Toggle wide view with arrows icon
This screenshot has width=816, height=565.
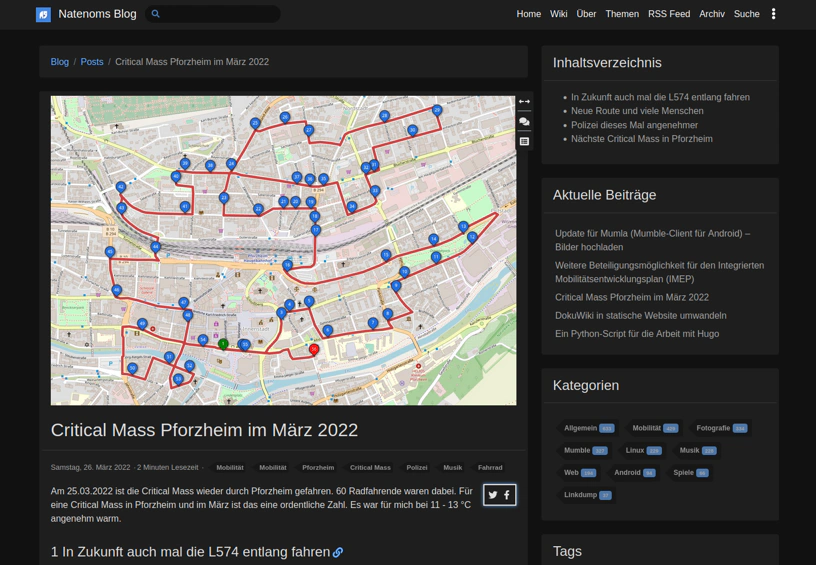coord(524,101)
